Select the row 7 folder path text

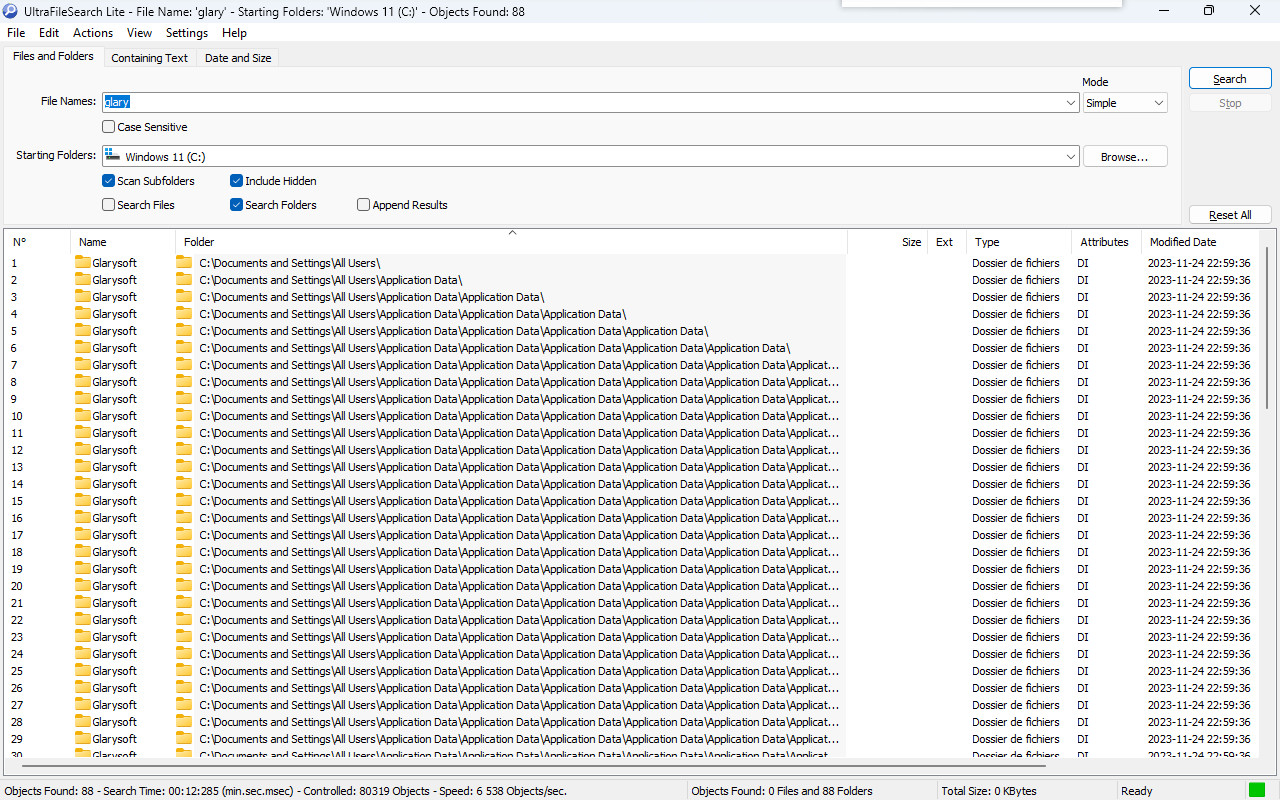point(519,365)
